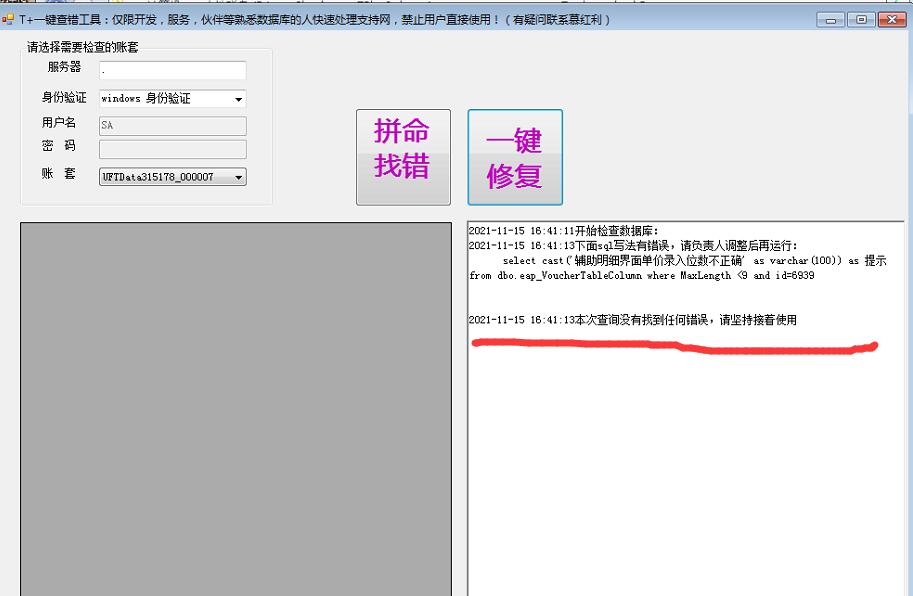913x596 pixels.
Task: Click the 用户名 field showing SA
Action: [172, 126]
